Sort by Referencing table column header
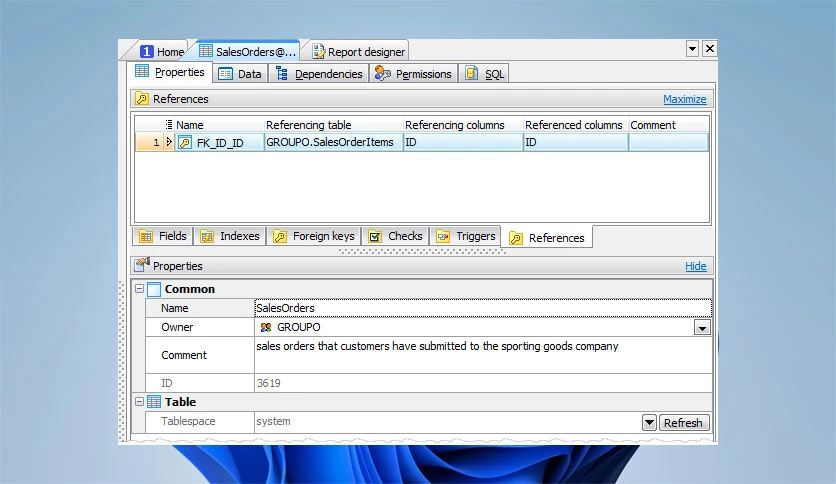Image resolution: width=836 pixels, height=484 pixels. coord(333,125)
